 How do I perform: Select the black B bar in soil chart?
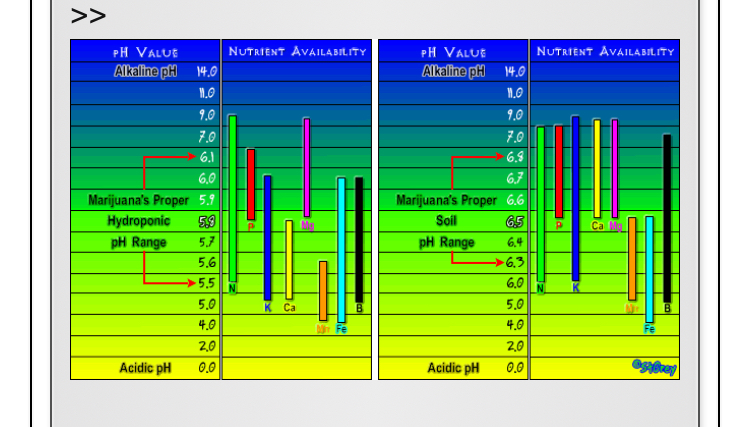click(x=667, y=217)
